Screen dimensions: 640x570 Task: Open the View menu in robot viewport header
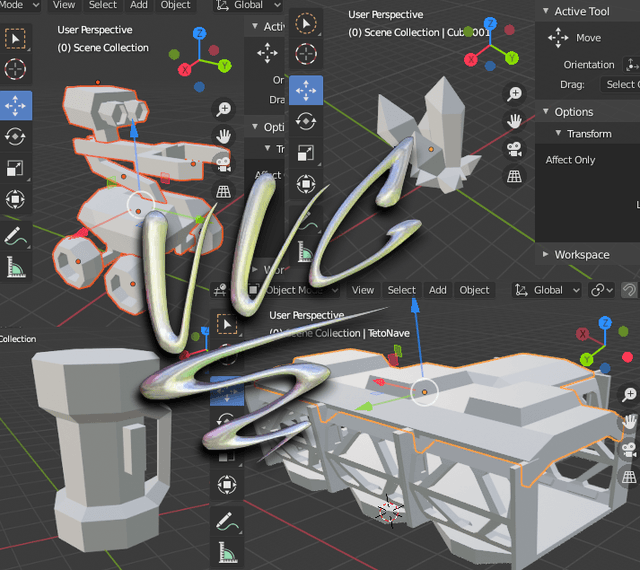(x=64, y=5)
